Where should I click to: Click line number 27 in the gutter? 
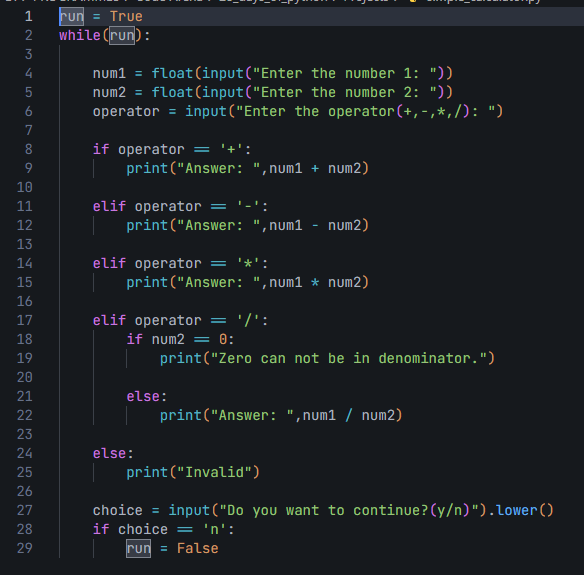[25, 510]
